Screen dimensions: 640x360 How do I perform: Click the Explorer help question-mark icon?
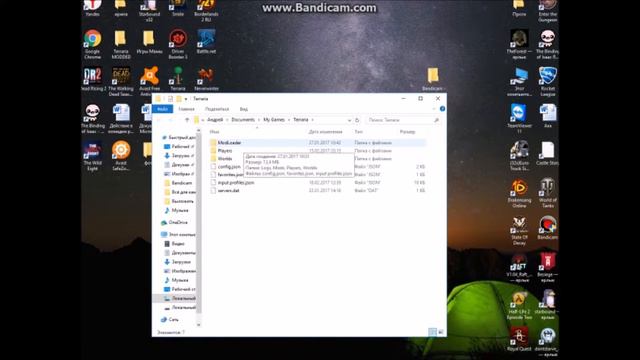point(442,109)
